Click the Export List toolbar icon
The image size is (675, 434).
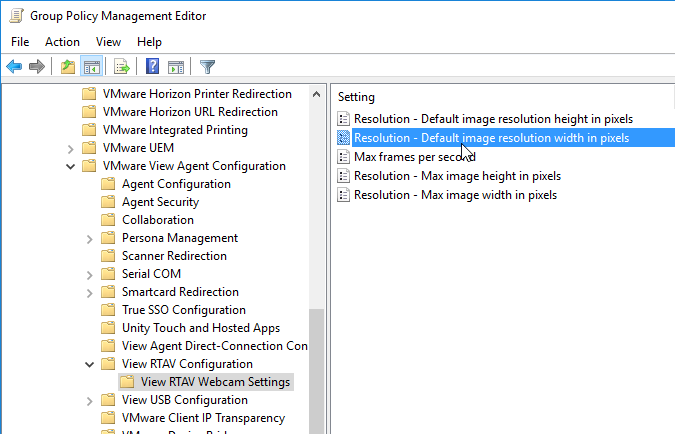(122, 67)
